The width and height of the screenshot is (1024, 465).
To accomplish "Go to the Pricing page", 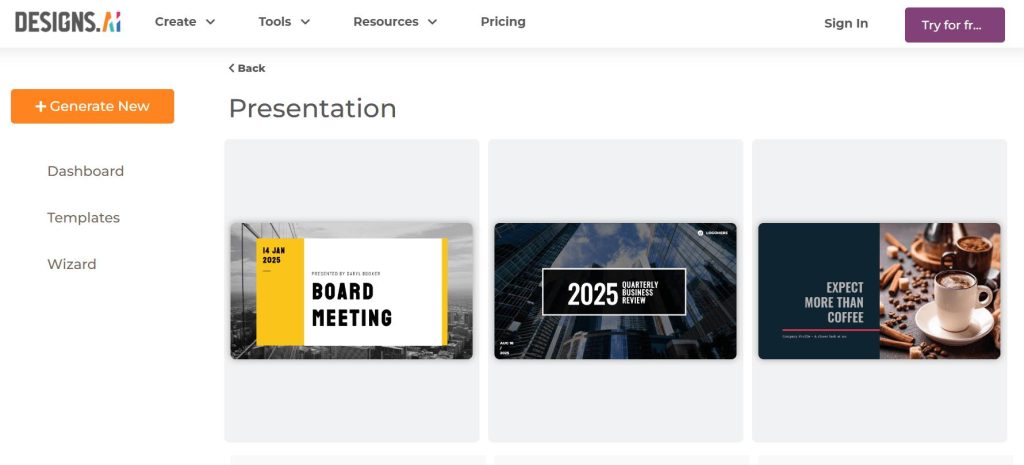I will (503, 22).
